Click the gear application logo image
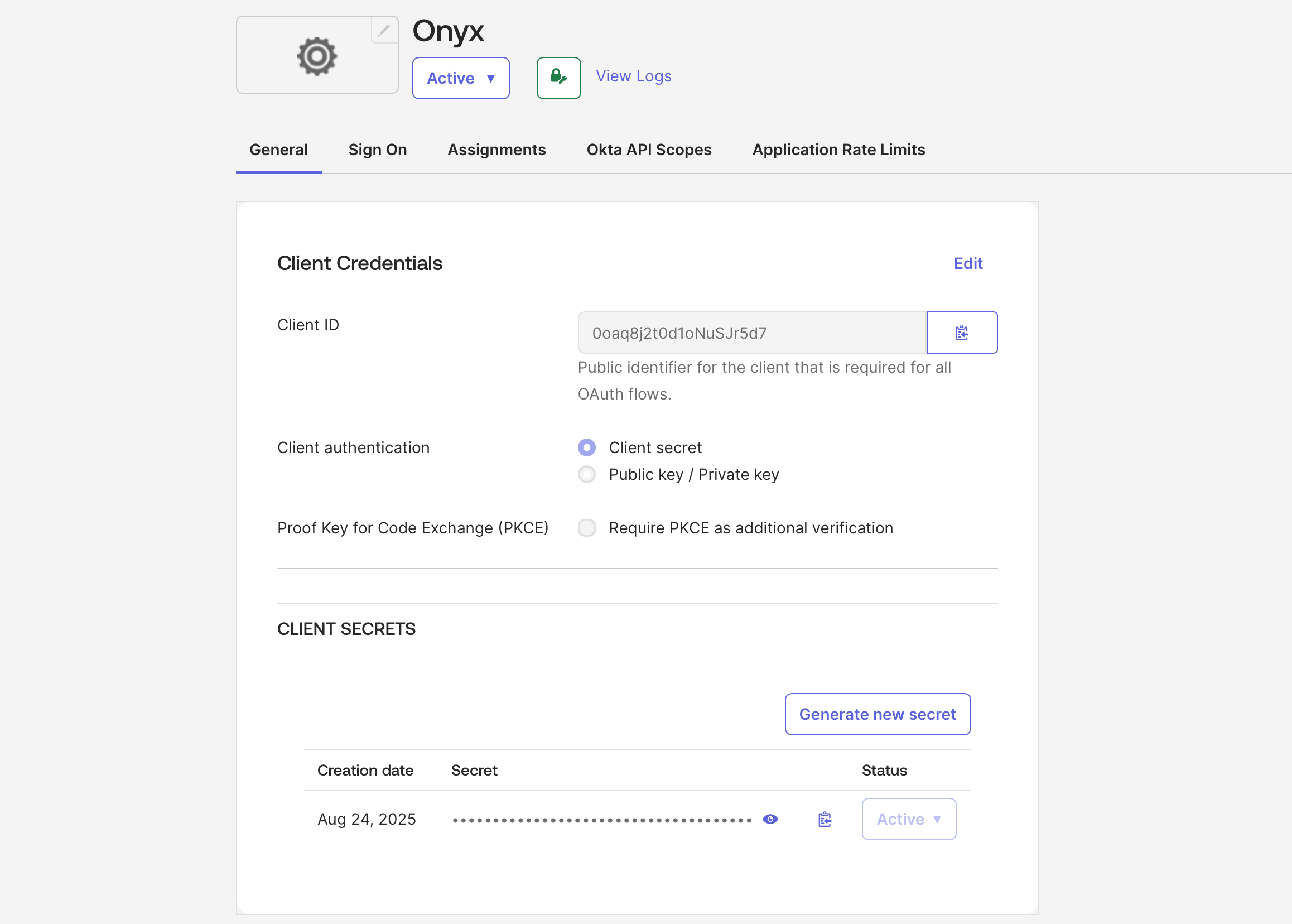The width and height of the screenshot is (1292, 924). 317,55
